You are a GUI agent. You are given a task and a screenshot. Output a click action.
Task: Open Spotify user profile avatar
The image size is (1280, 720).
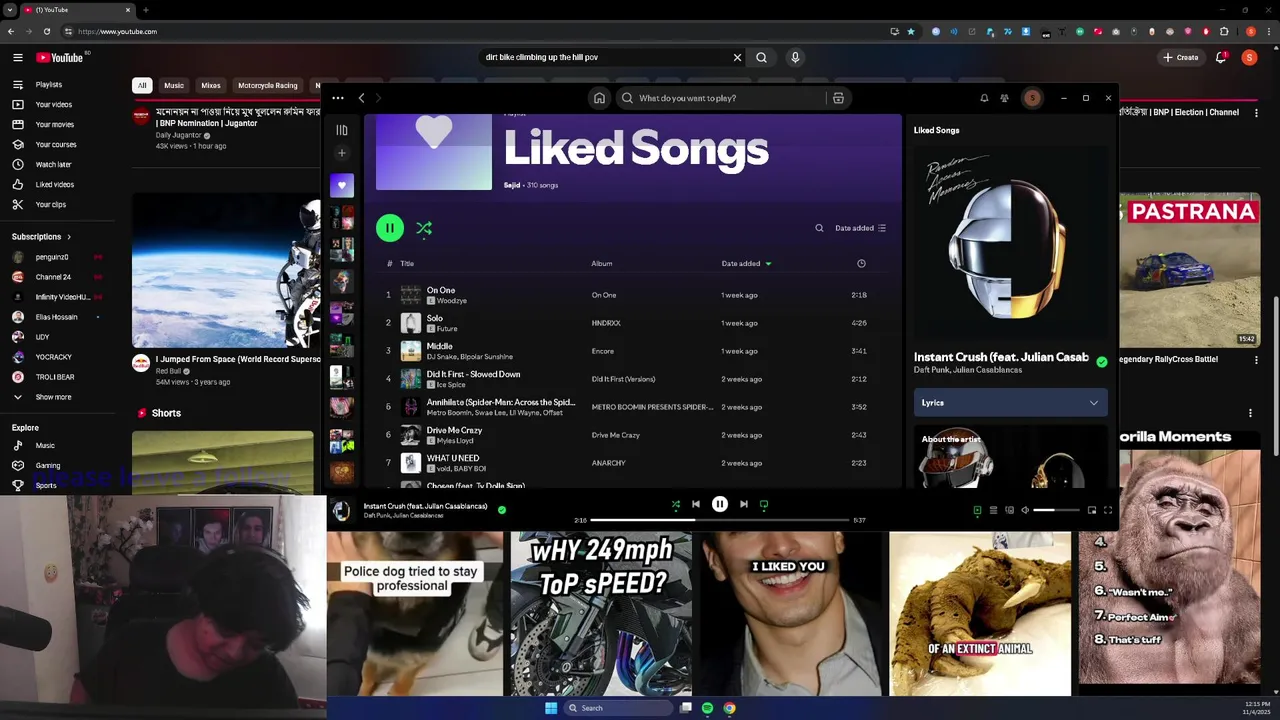tap(1032, 98)
